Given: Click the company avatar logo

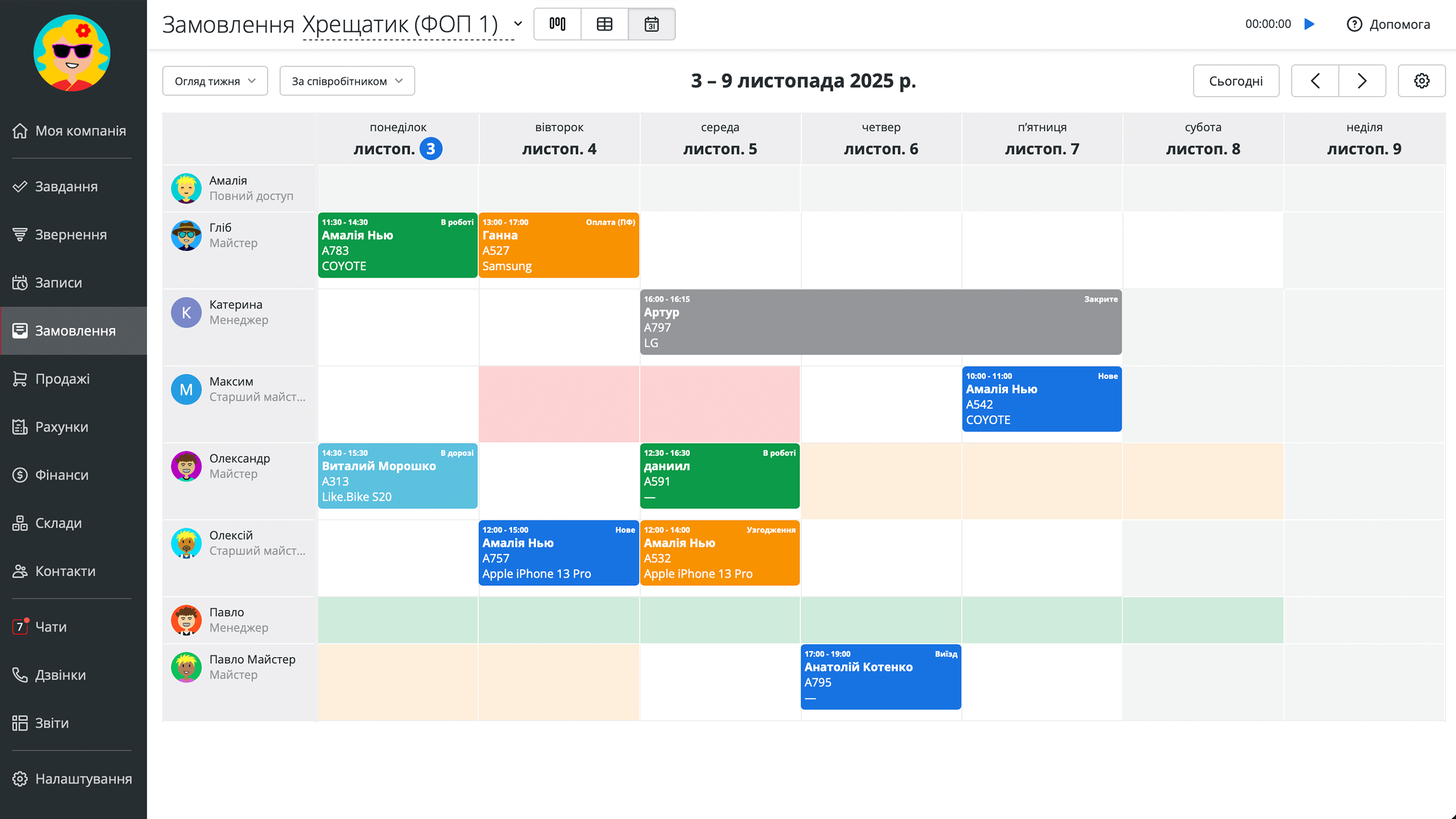Looking at the screenshot, I should click(x=72, y=53).
